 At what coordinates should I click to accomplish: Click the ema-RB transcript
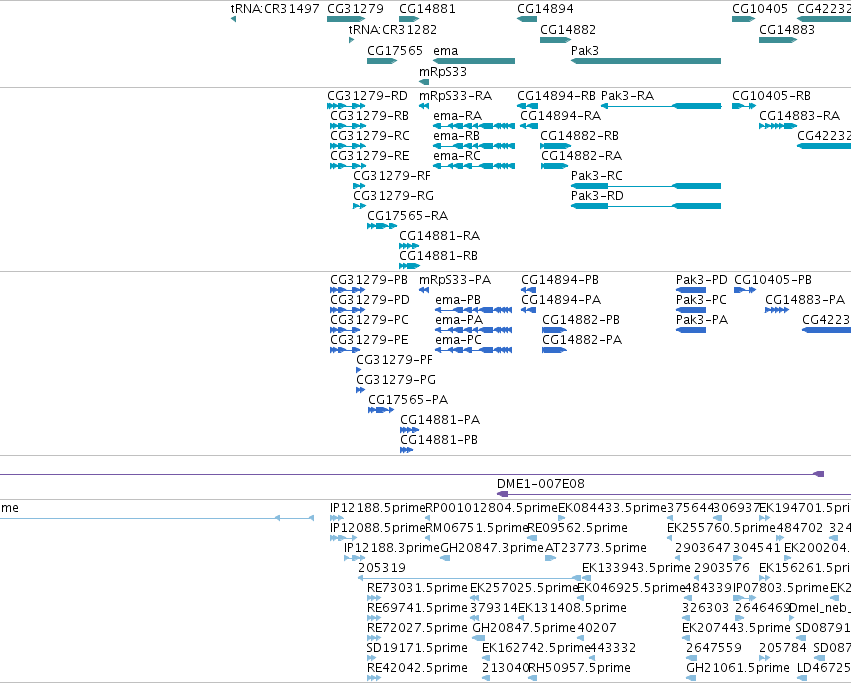coord(474,146)
